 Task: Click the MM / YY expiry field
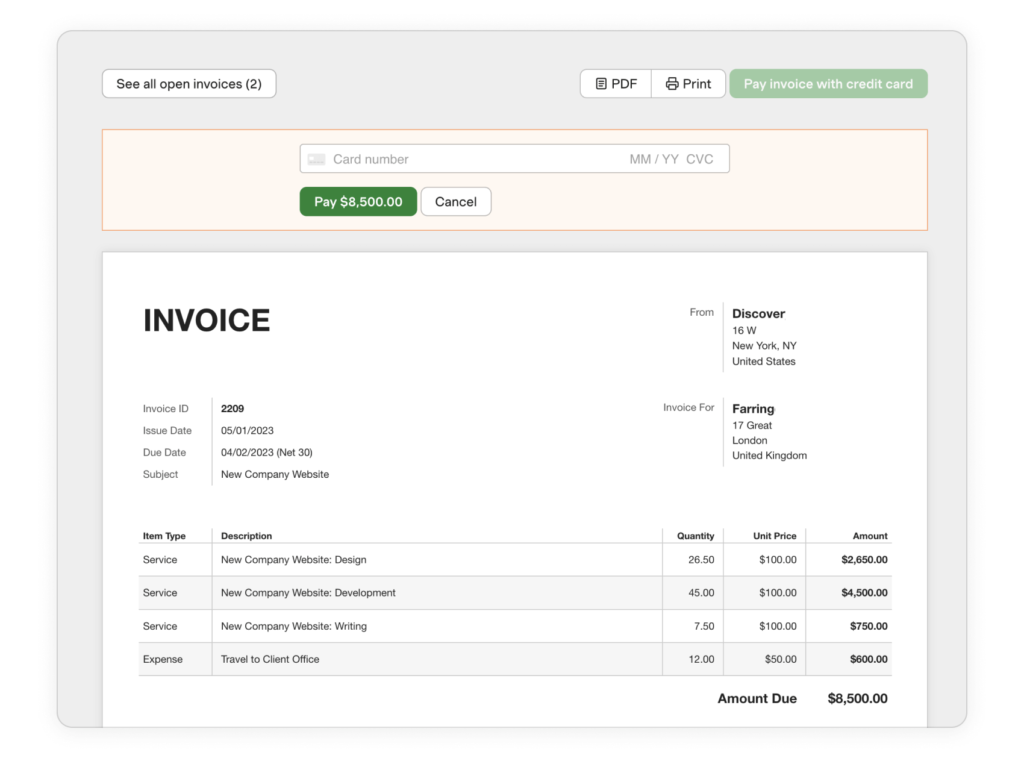pos(654,159)
